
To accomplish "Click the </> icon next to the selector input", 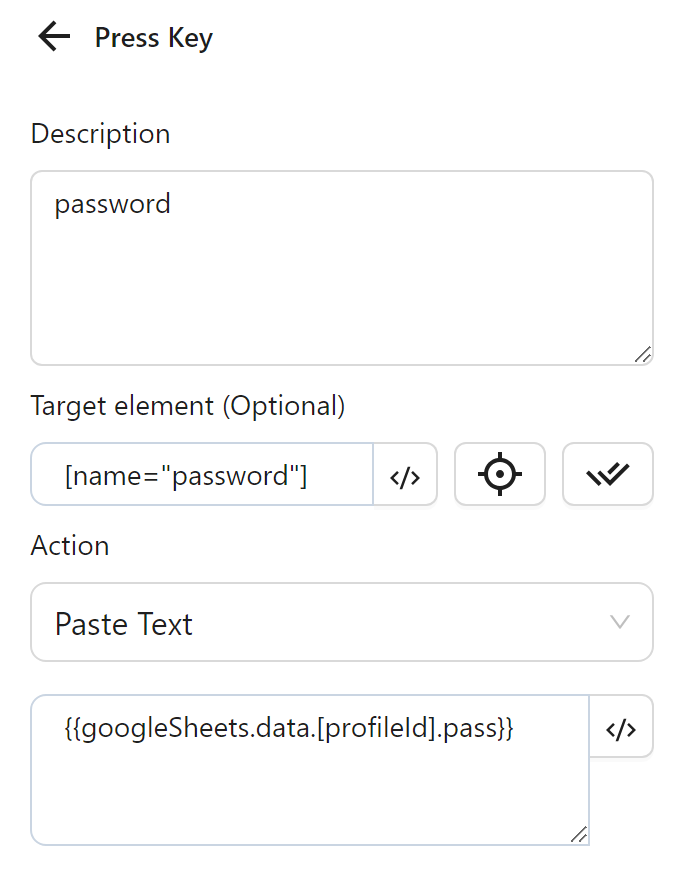I will (405, 474).
